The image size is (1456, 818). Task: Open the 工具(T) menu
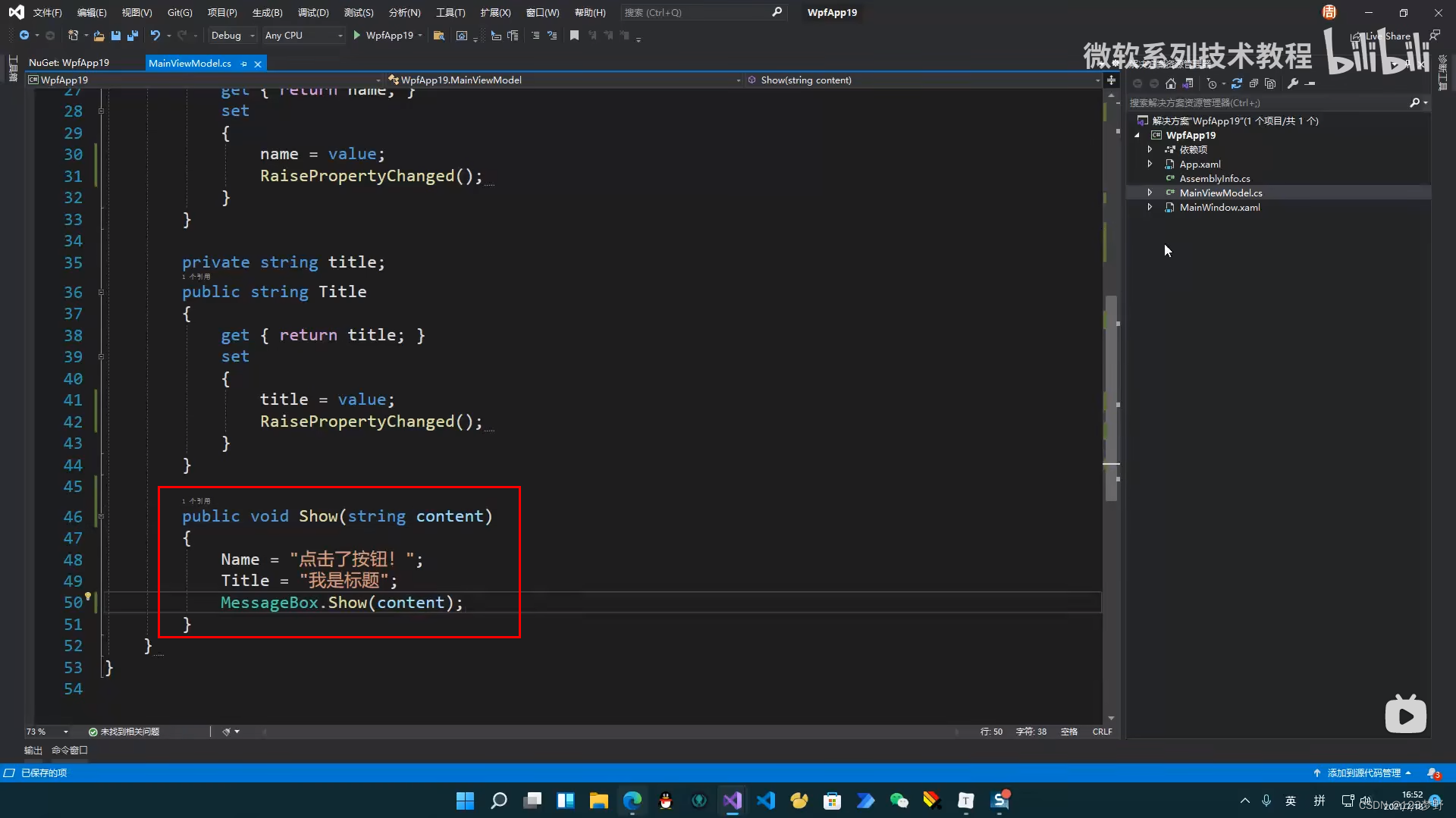[450, 12]
